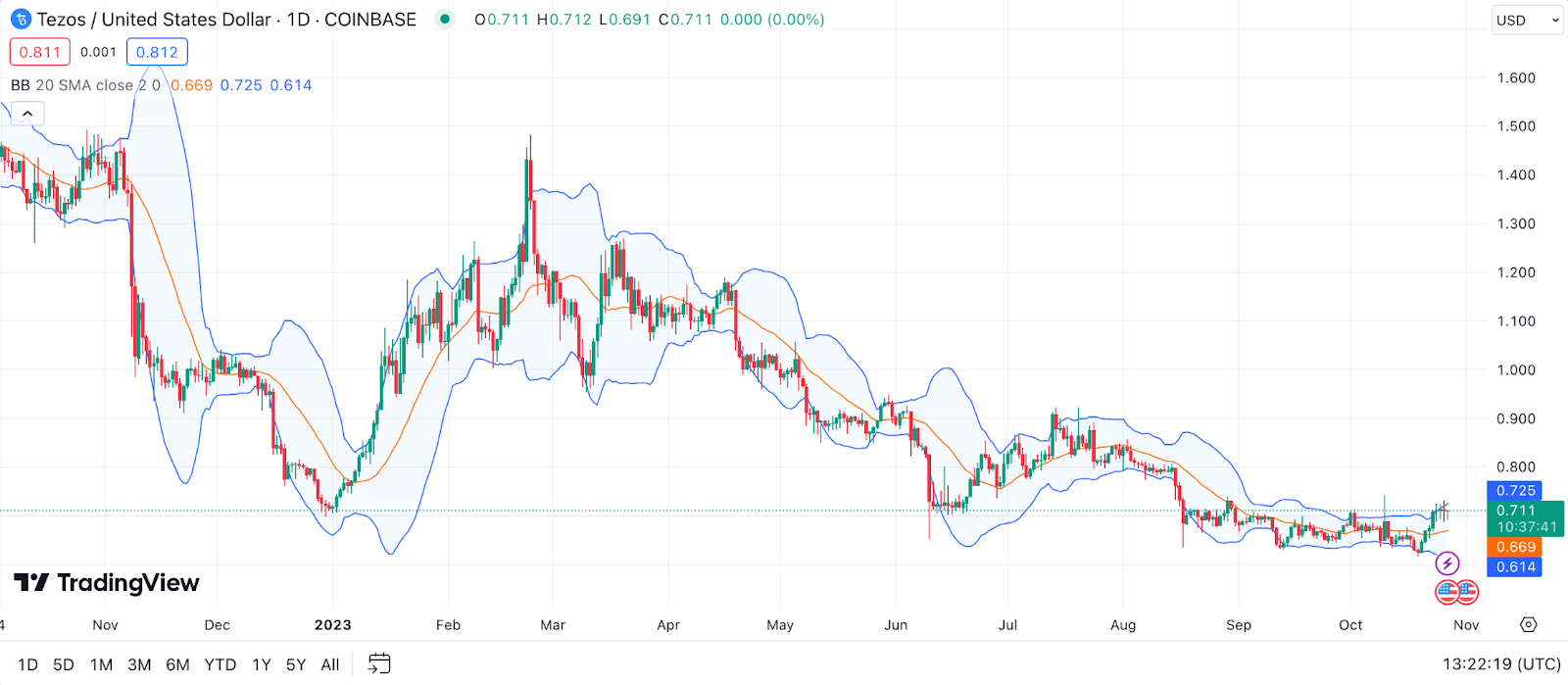Select the 5D time range
Image resolution: width=1568 pixels, height=685 pixels.
click(x=64, y=664)
